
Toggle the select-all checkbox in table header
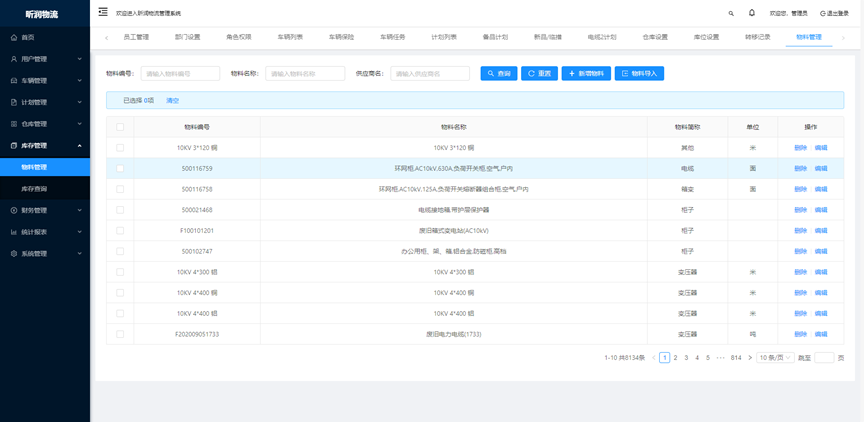click(x=120, y=127)
